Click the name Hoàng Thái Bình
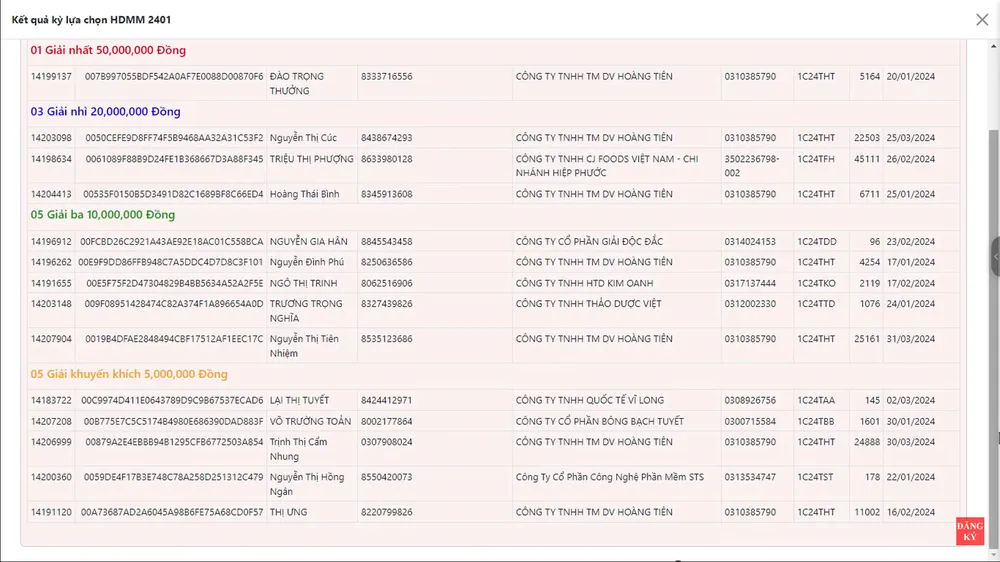This screenshot has width=1000, height=562. [304, 194]
